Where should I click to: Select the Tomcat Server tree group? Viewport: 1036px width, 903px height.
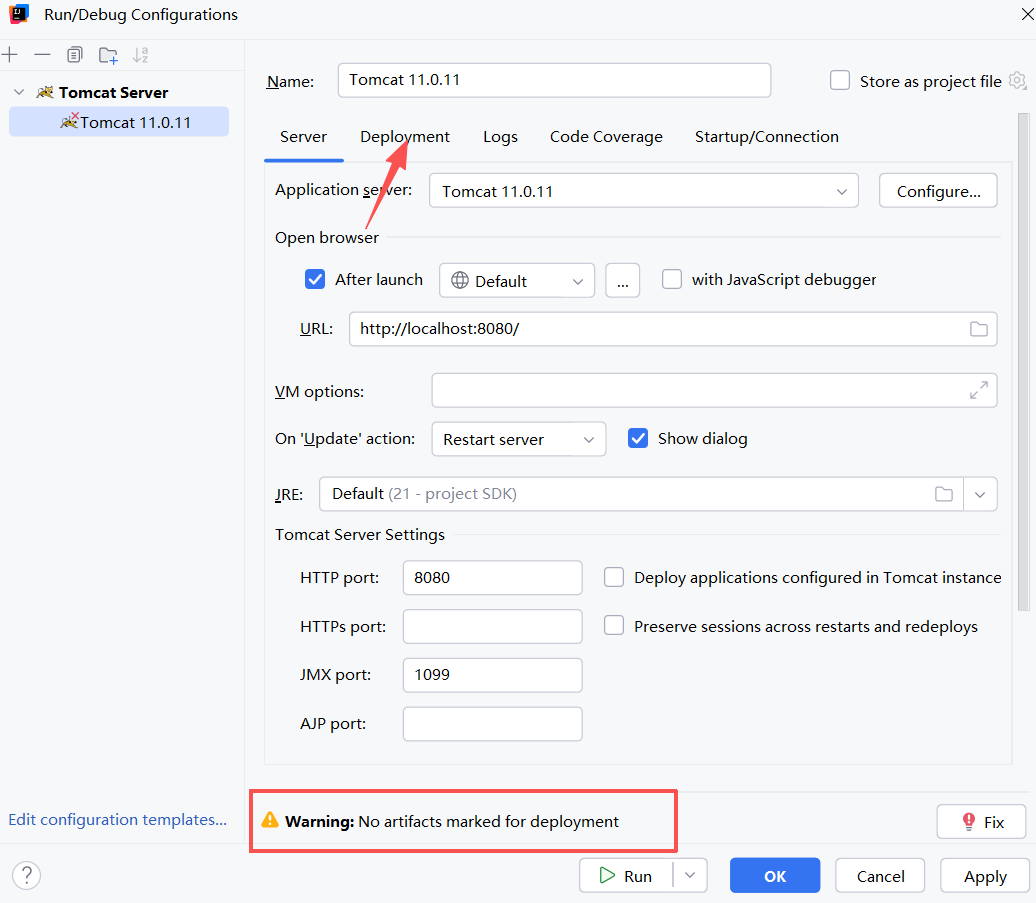113,92
